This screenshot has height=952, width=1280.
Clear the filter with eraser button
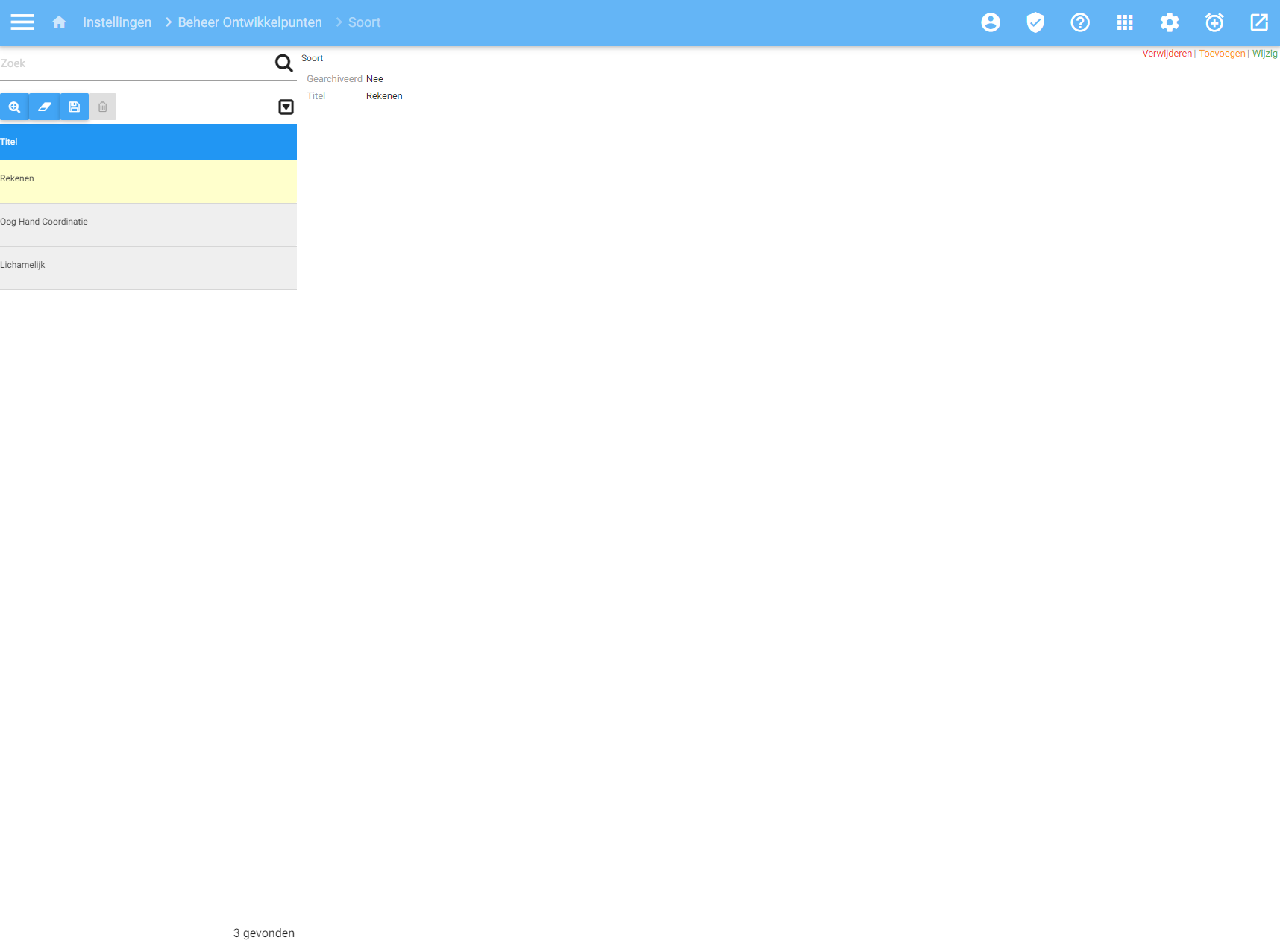pos(44,107)
